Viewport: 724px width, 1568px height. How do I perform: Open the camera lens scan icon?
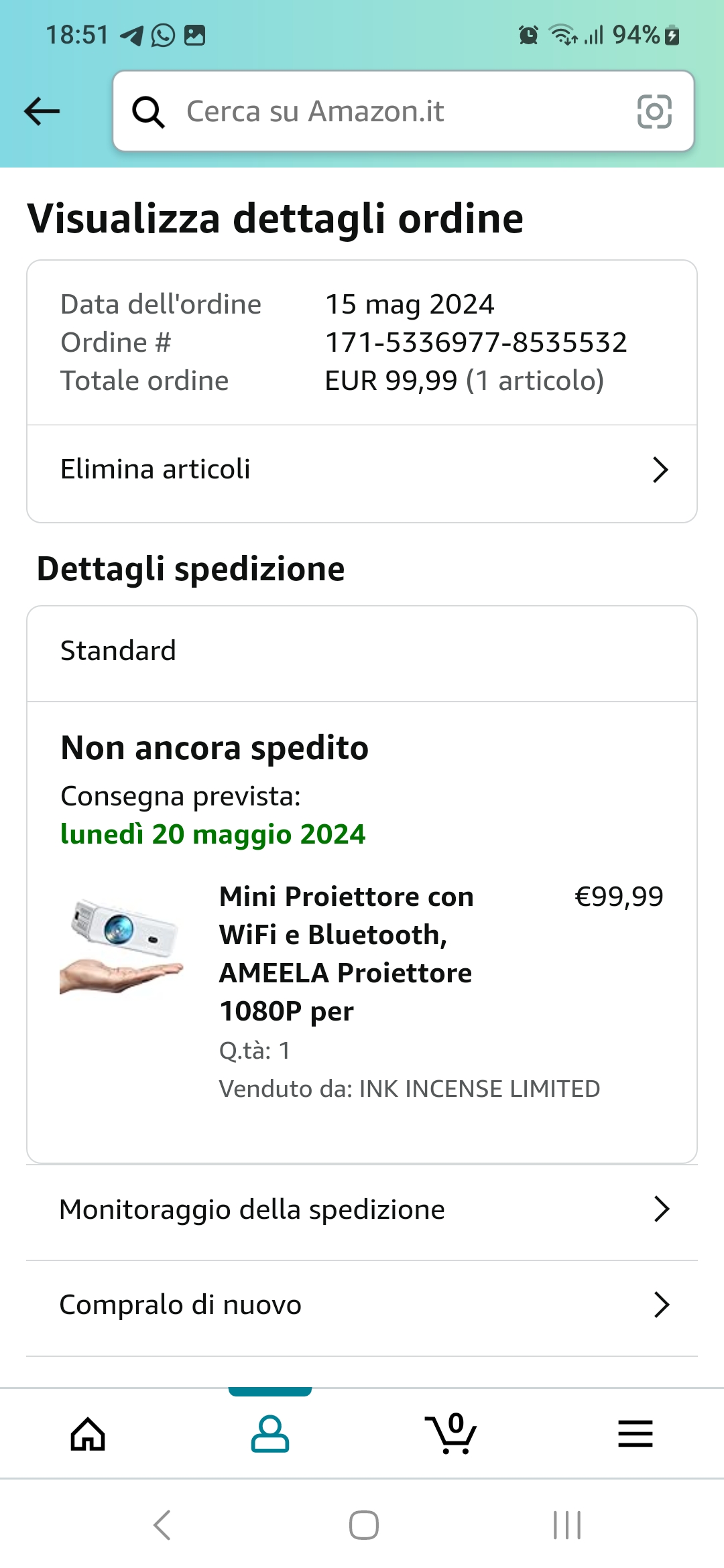[x=654, y=111]
